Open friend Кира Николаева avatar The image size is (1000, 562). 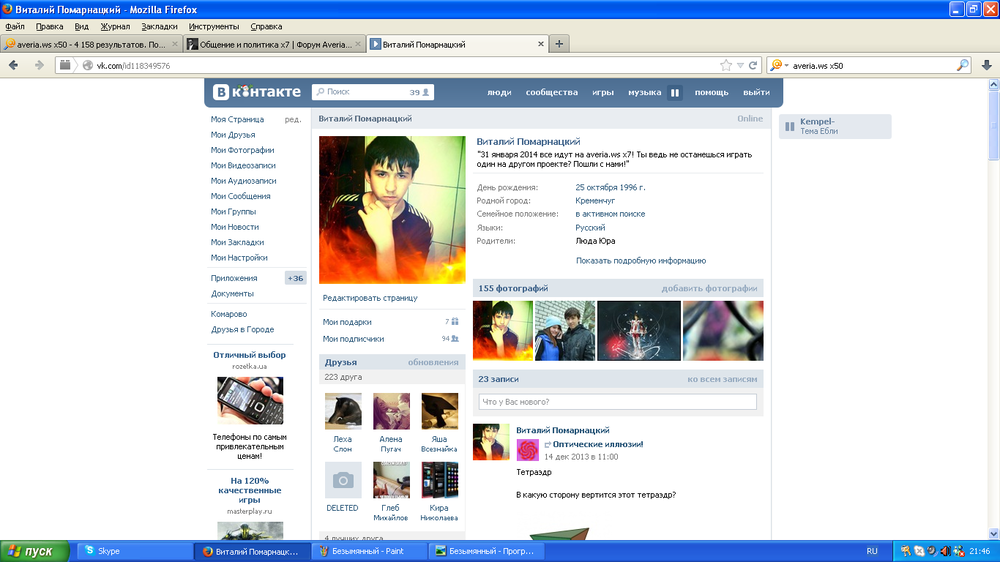point(439,480)
